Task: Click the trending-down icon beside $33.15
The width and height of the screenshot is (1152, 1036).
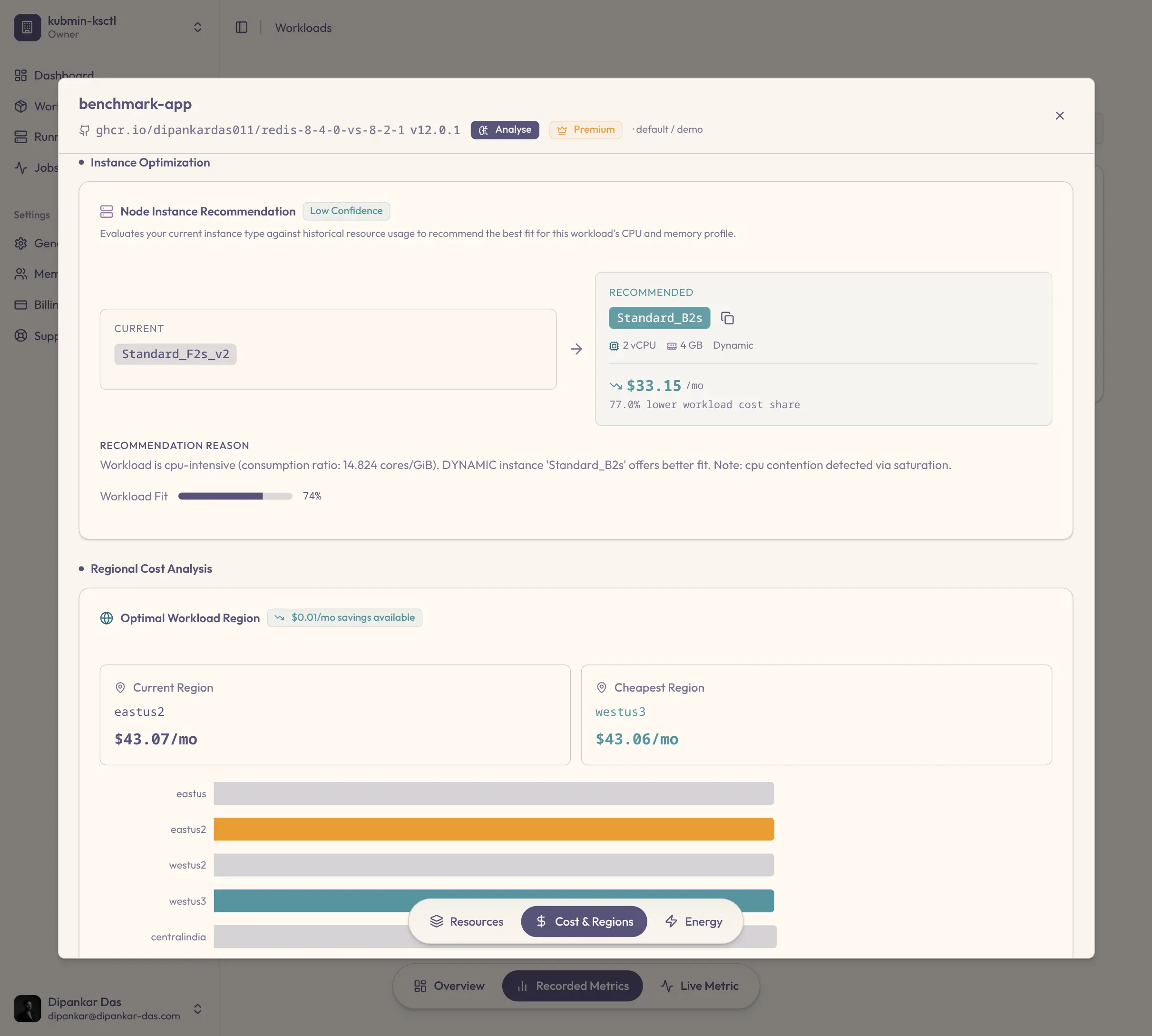Action: pos(615,386)
